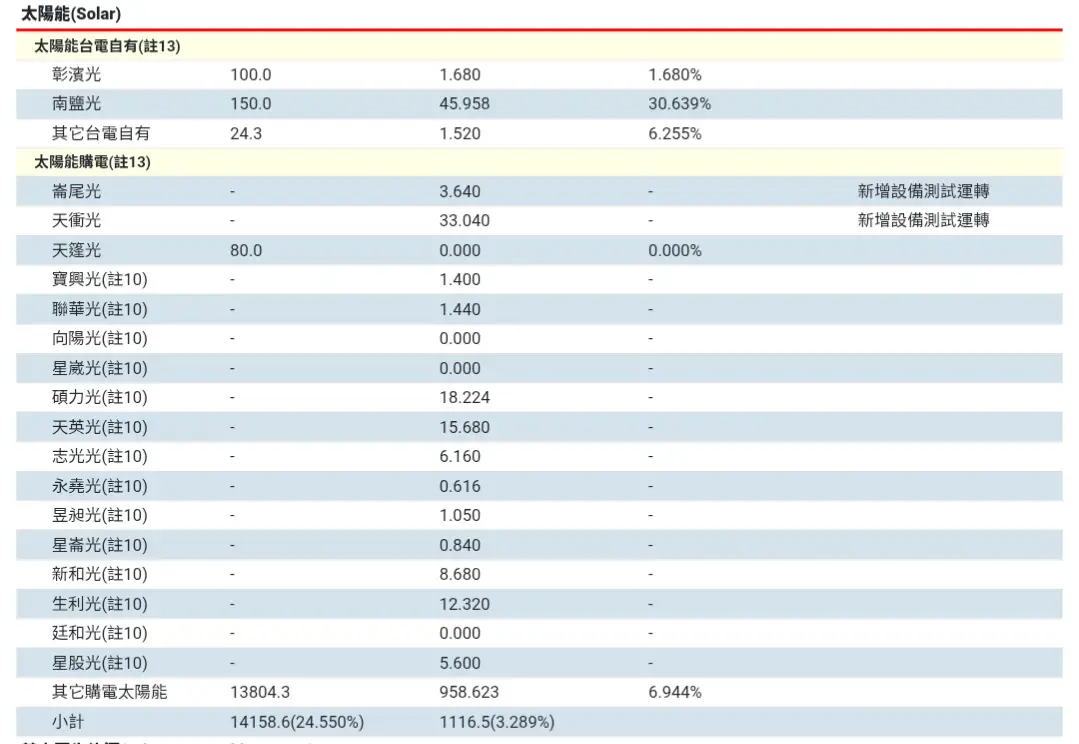The image size is (1079, 744).
Task: Click the 958.623 generation value
Action: (469, 692)
